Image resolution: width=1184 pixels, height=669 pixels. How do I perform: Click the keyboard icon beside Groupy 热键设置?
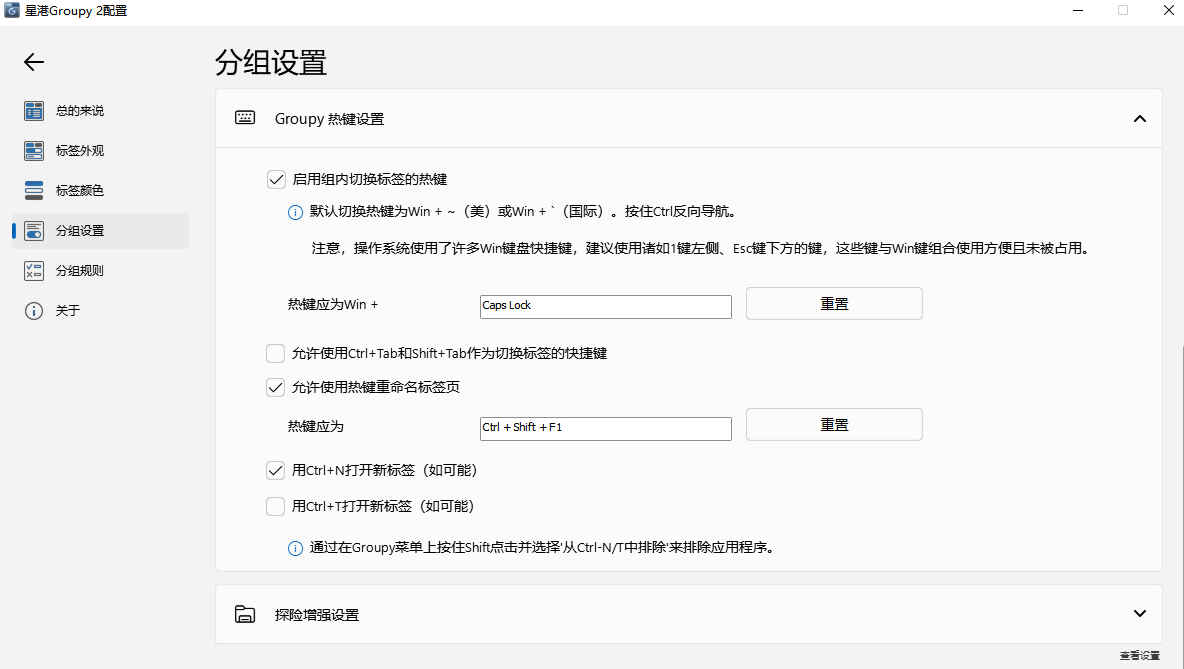pyautogui.click(x=245, y=118)
